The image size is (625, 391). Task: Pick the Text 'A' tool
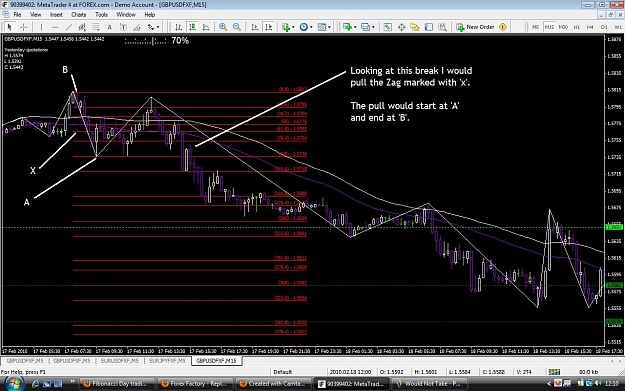109,27
